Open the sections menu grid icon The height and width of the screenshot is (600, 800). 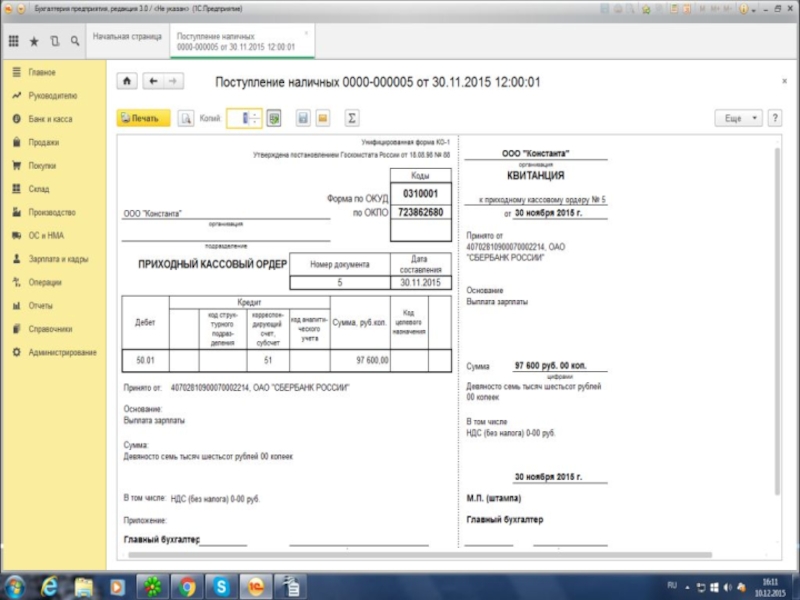[14, 42]
